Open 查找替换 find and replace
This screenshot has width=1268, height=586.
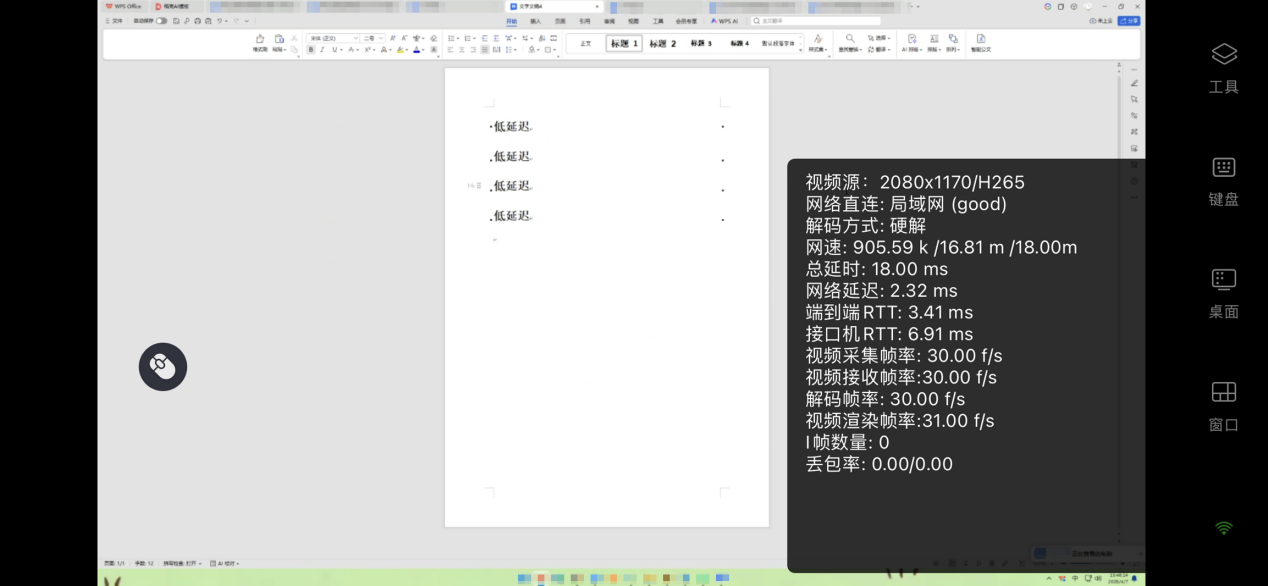[x=850, y=42]
